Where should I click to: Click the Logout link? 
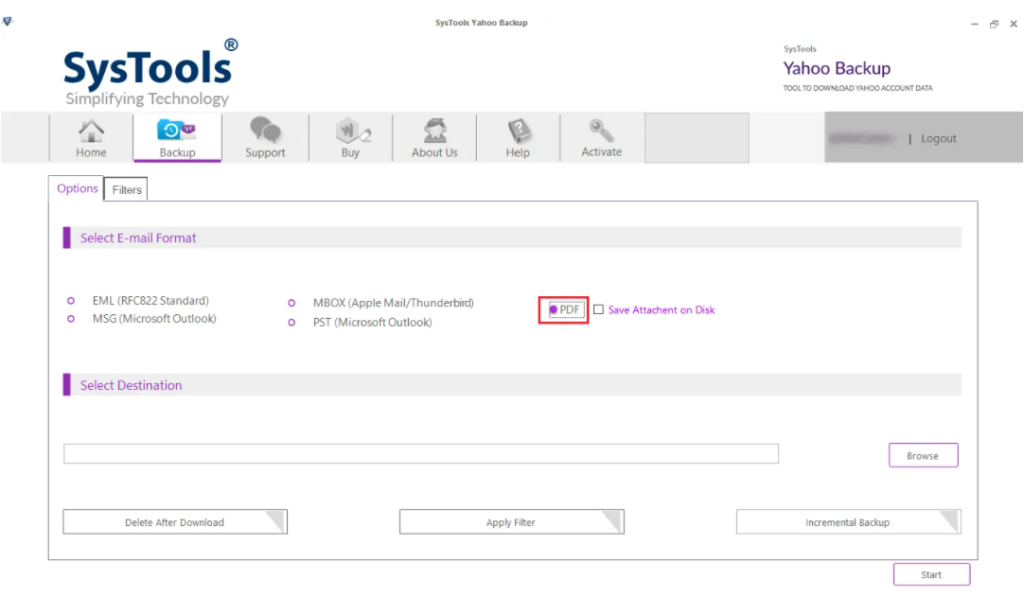coord(938,138)
